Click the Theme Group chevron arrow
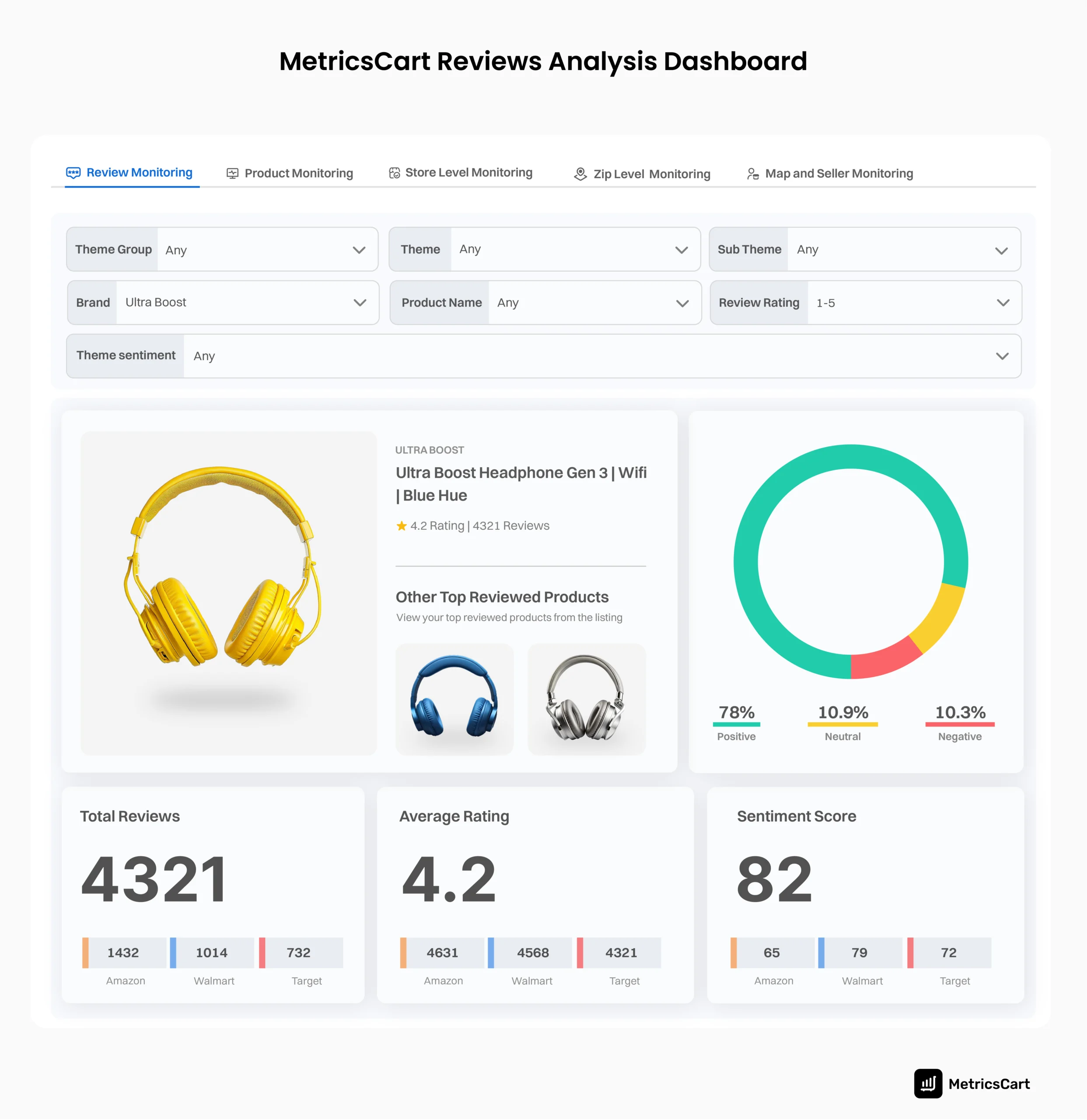Viewport: 1087px width, 1120px height. (359, 250)
